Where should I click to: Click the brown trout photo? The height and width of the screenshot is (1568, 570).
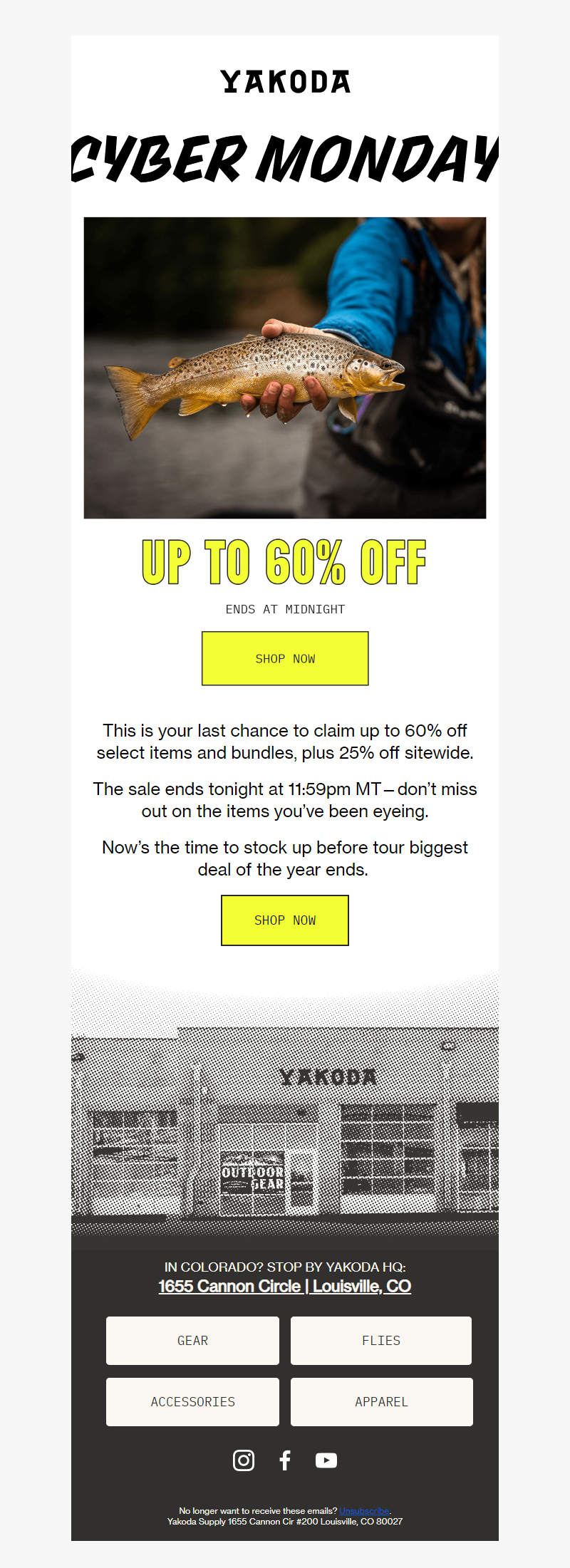[285, 368]
